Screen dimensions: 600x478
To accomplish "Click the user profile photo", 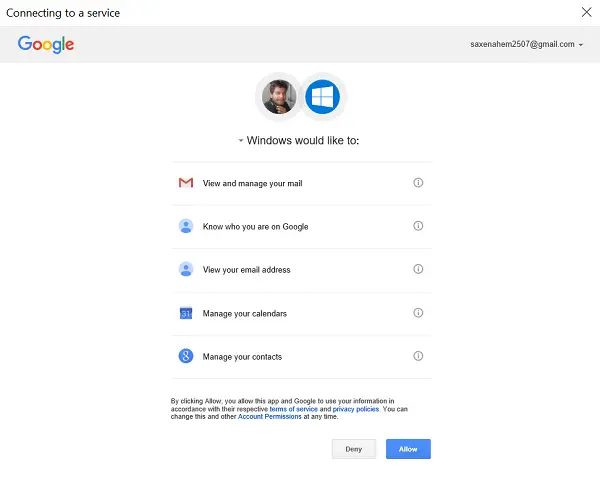I will tap(279, 97).
